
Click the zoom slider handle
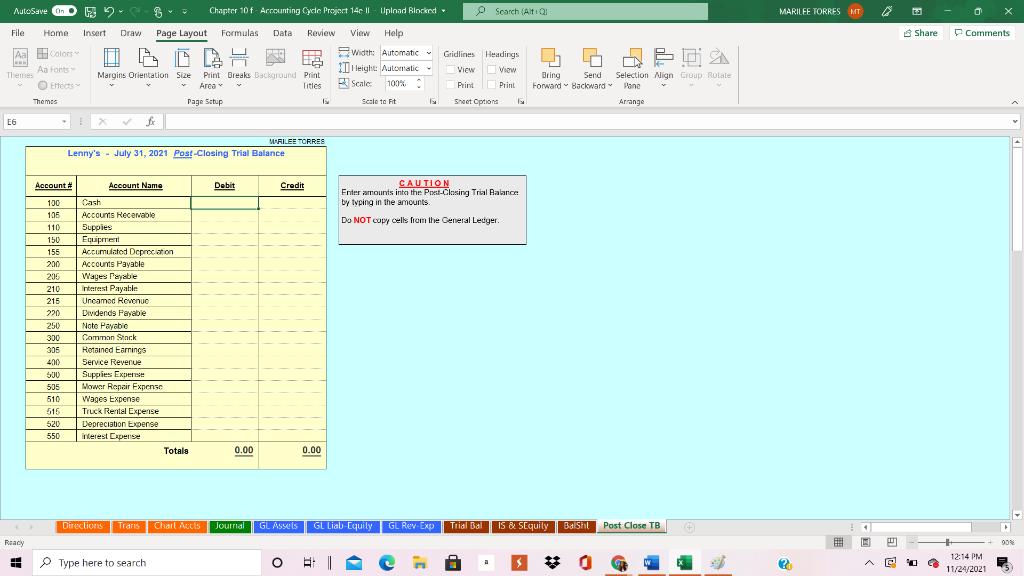tap(948, 542)
